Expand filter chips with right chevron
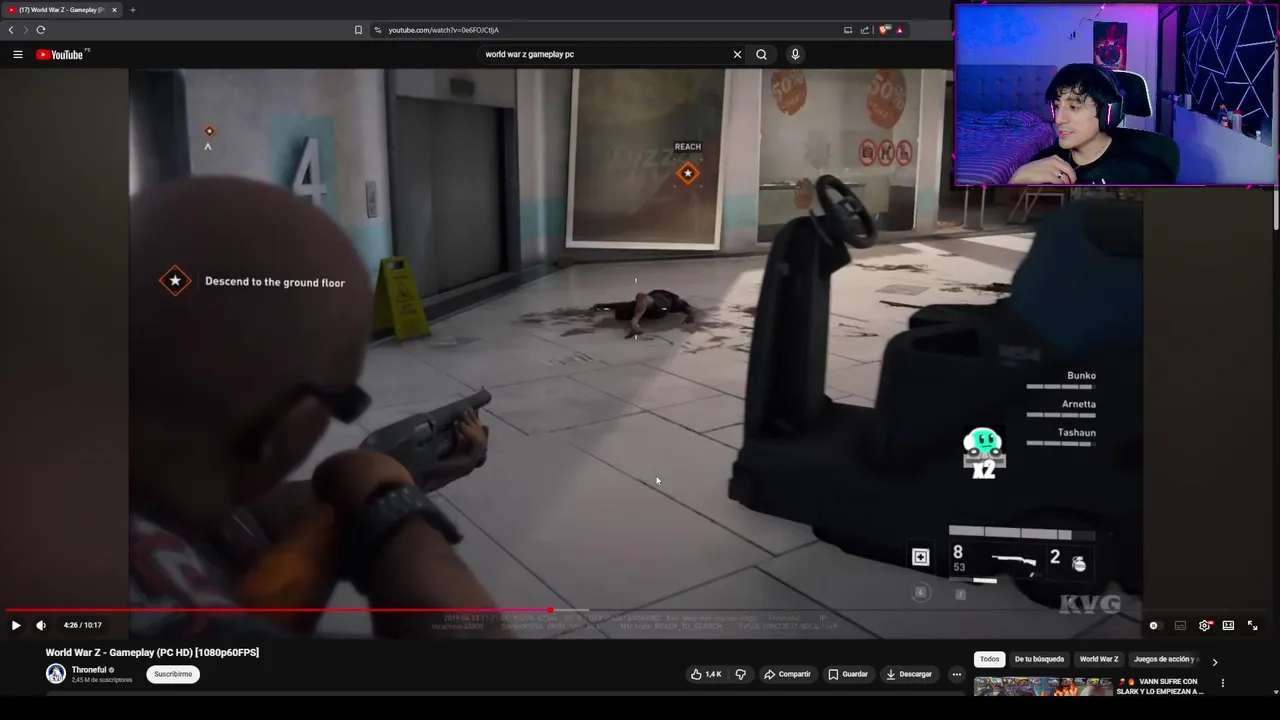Image resolution: width=1280 pixels, height=720 pixels. [1215, 661]
